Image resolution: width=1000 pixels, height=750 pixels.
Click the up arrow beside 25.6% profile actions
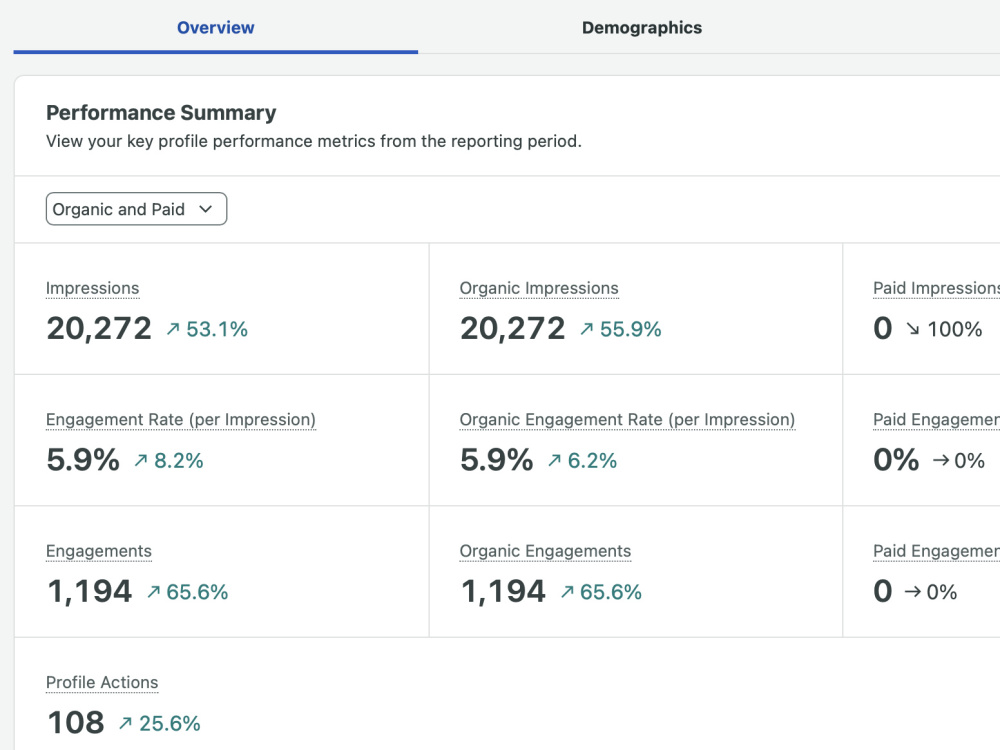click(126, 723)
